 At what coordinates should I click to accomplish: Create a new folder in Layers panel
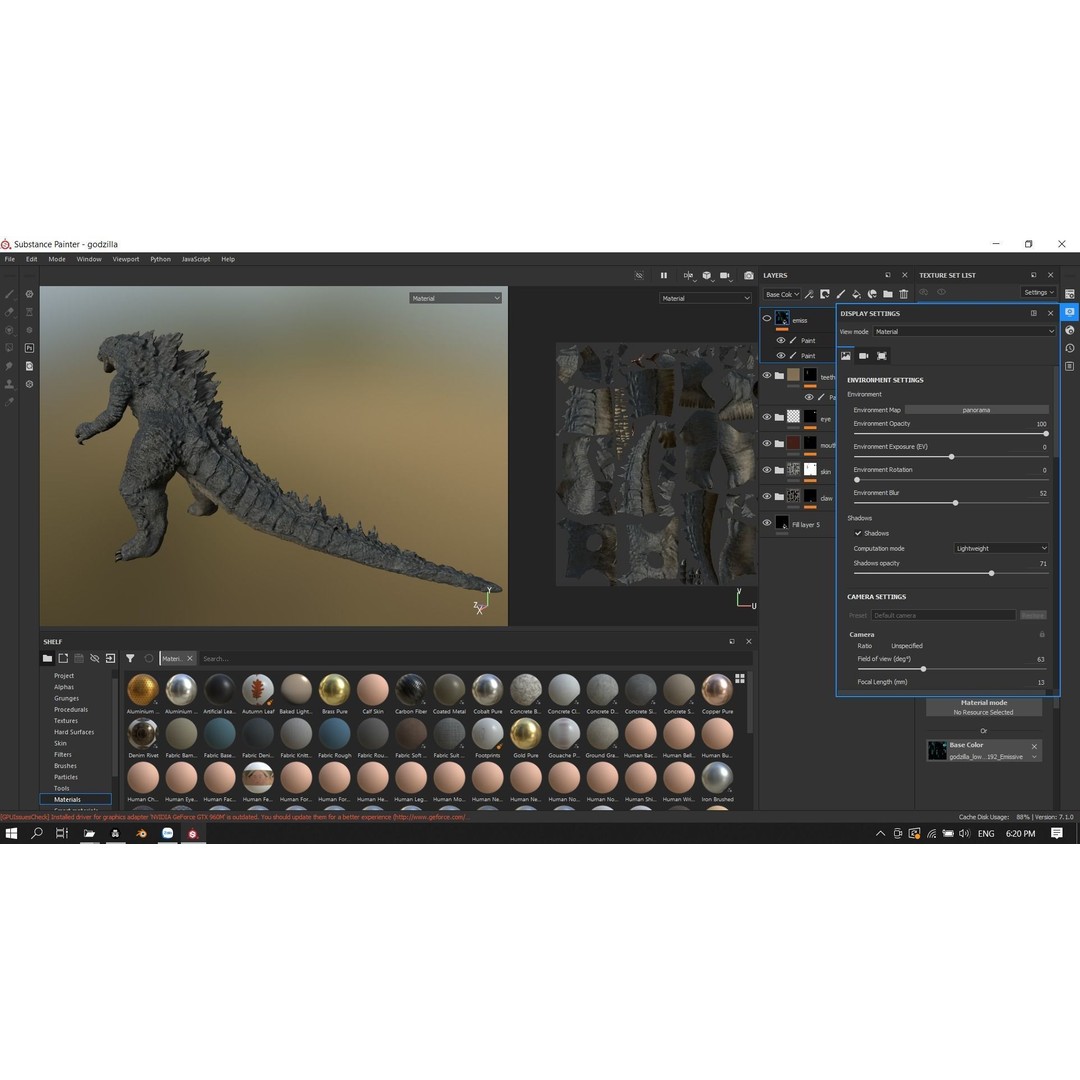pyautogui.click(x=888, y=294)
